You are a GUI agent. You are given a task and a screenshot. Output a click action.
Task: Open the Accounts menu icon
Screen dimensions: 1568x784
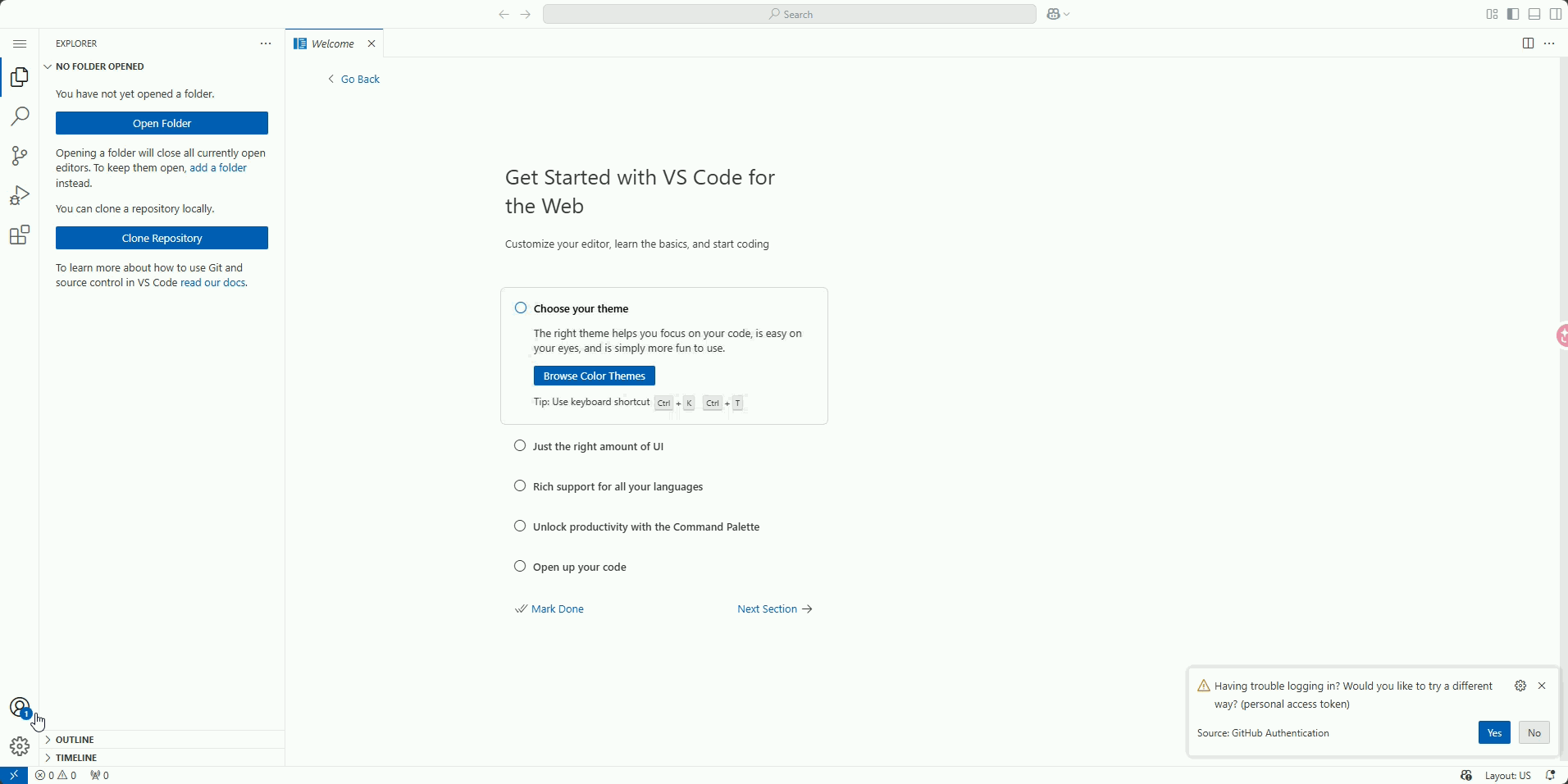pyautogui.click(x=20, y=708)
